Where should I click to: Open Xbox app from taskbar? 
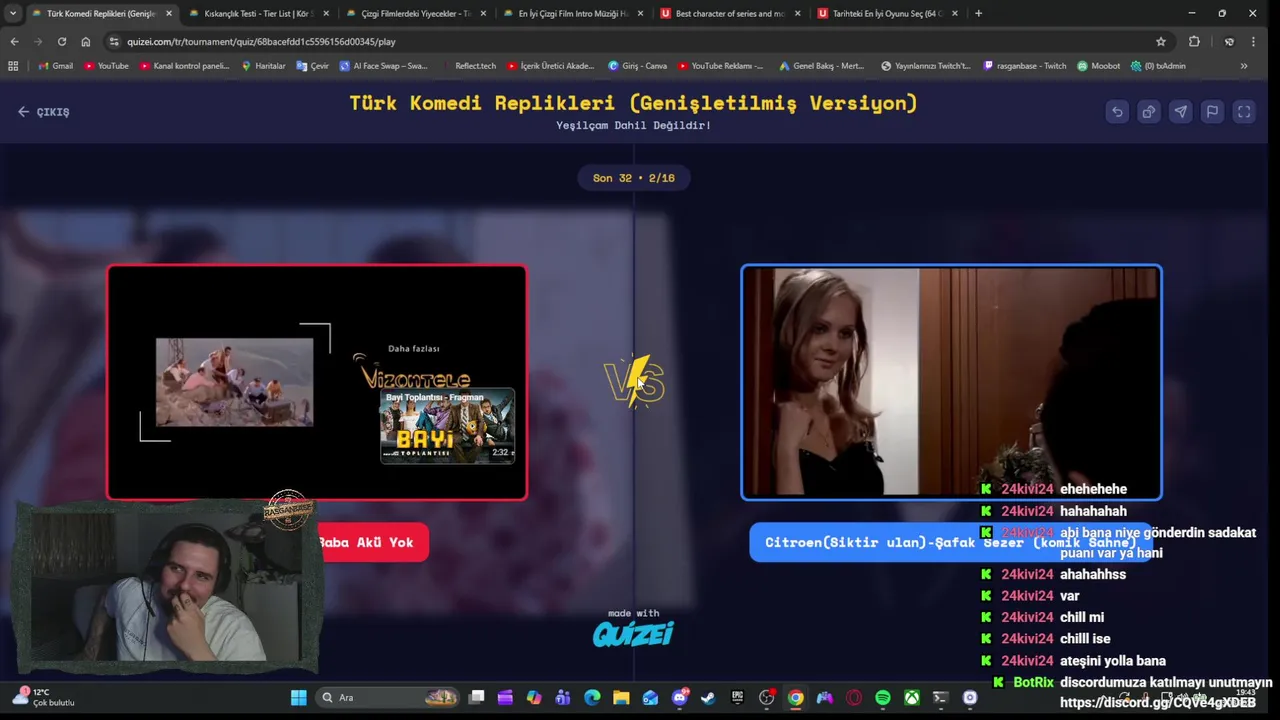pyautogui.click(x=912, y=698)
